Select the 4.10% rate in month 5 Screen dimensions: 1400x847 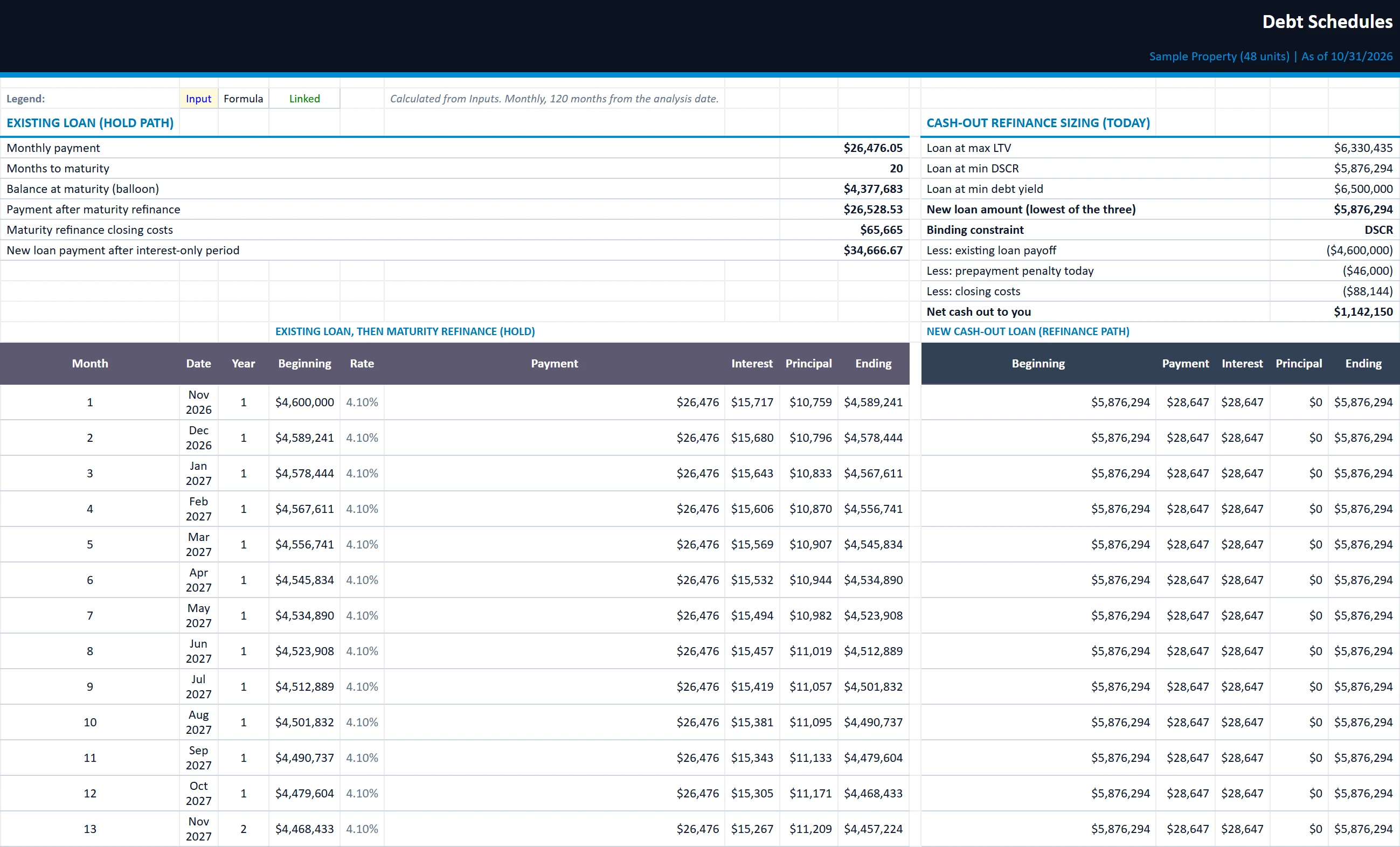coord(362,544)
